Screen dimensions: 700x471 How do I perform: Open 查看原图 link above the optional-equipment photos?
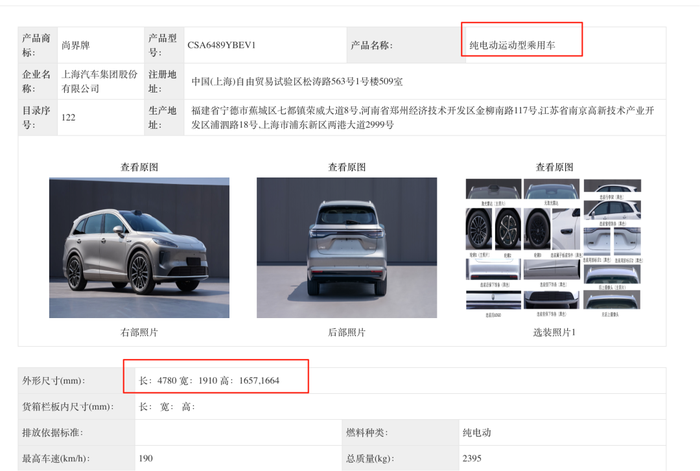tap(554, 167)
